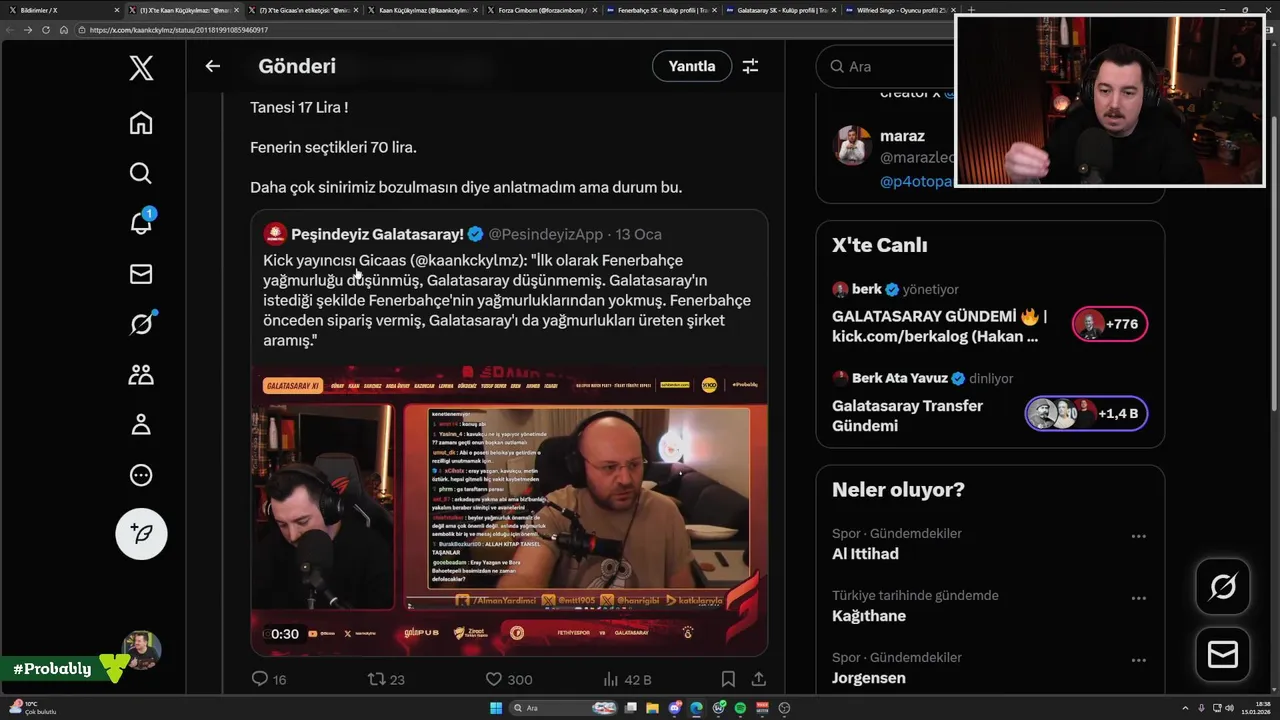Viewport: 1280px width, 720px height.
Task: Open Messages envelope icon in sidebar
Action: tap(141, 274)
